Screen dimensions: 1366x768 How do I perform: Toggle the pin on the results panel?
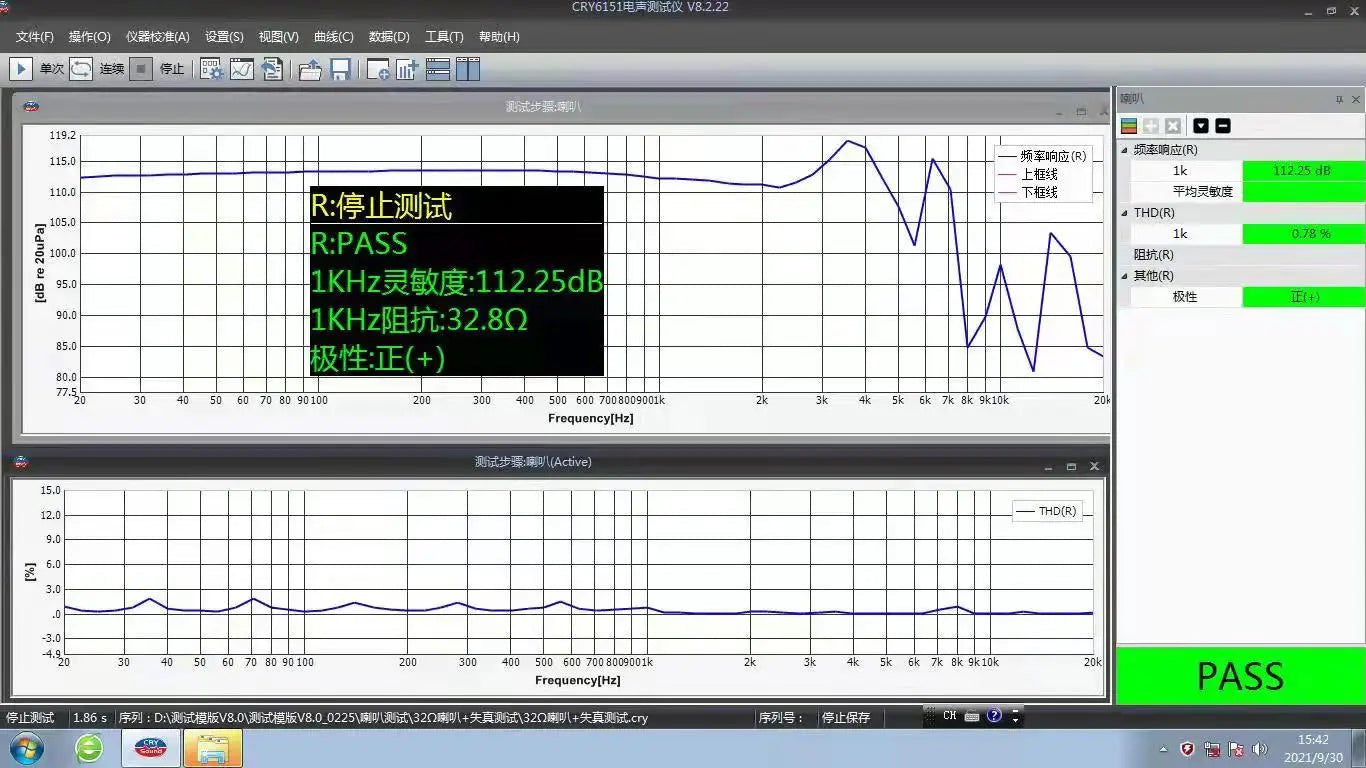(1339, 100)
